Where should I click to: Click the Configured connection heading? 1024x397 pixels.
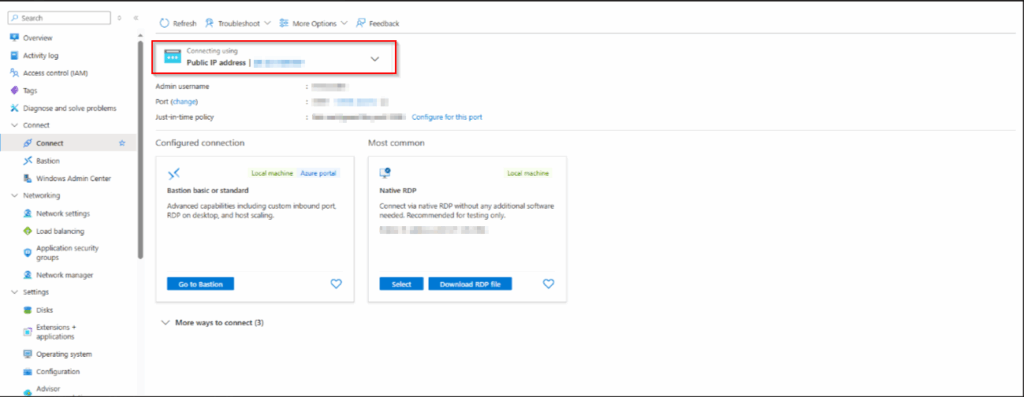[200, 142]
